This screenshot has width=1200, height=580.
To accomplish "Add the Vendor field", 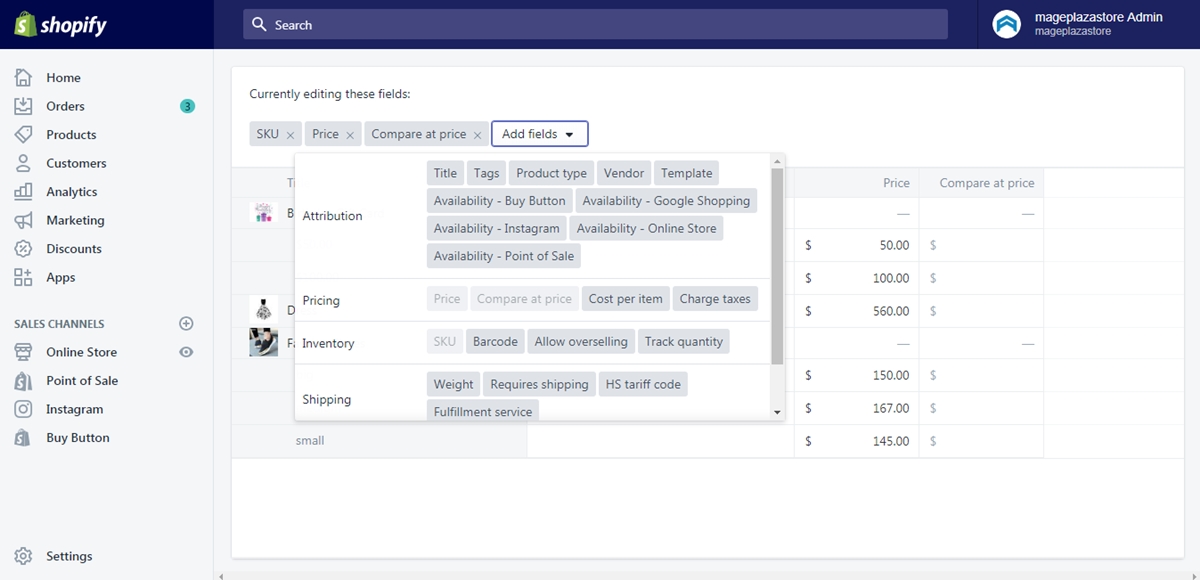I will pyautogui.click(x=624, y=173).
